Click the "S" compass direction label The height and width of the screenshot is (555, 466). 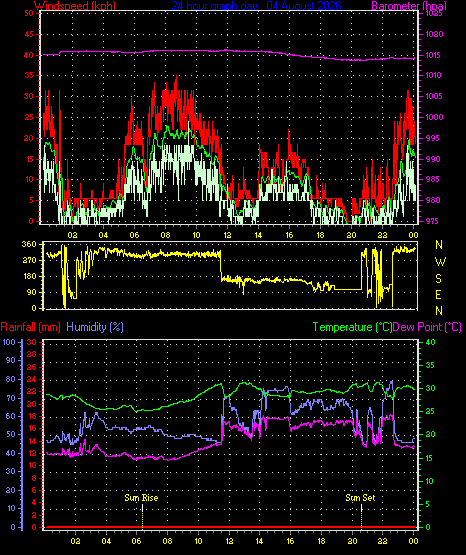point(438,279)
